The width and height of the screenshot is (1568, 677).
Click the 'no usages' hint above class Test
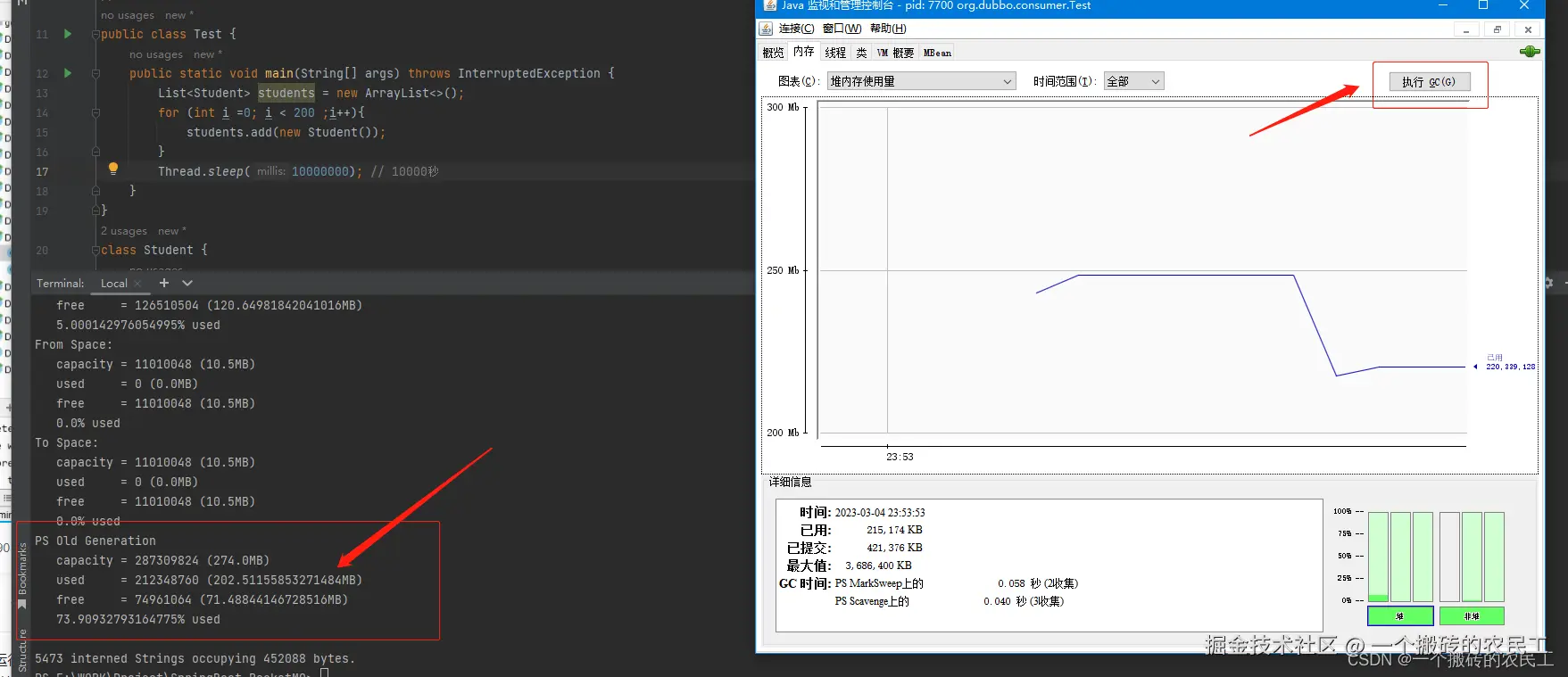tap(128, 15)
